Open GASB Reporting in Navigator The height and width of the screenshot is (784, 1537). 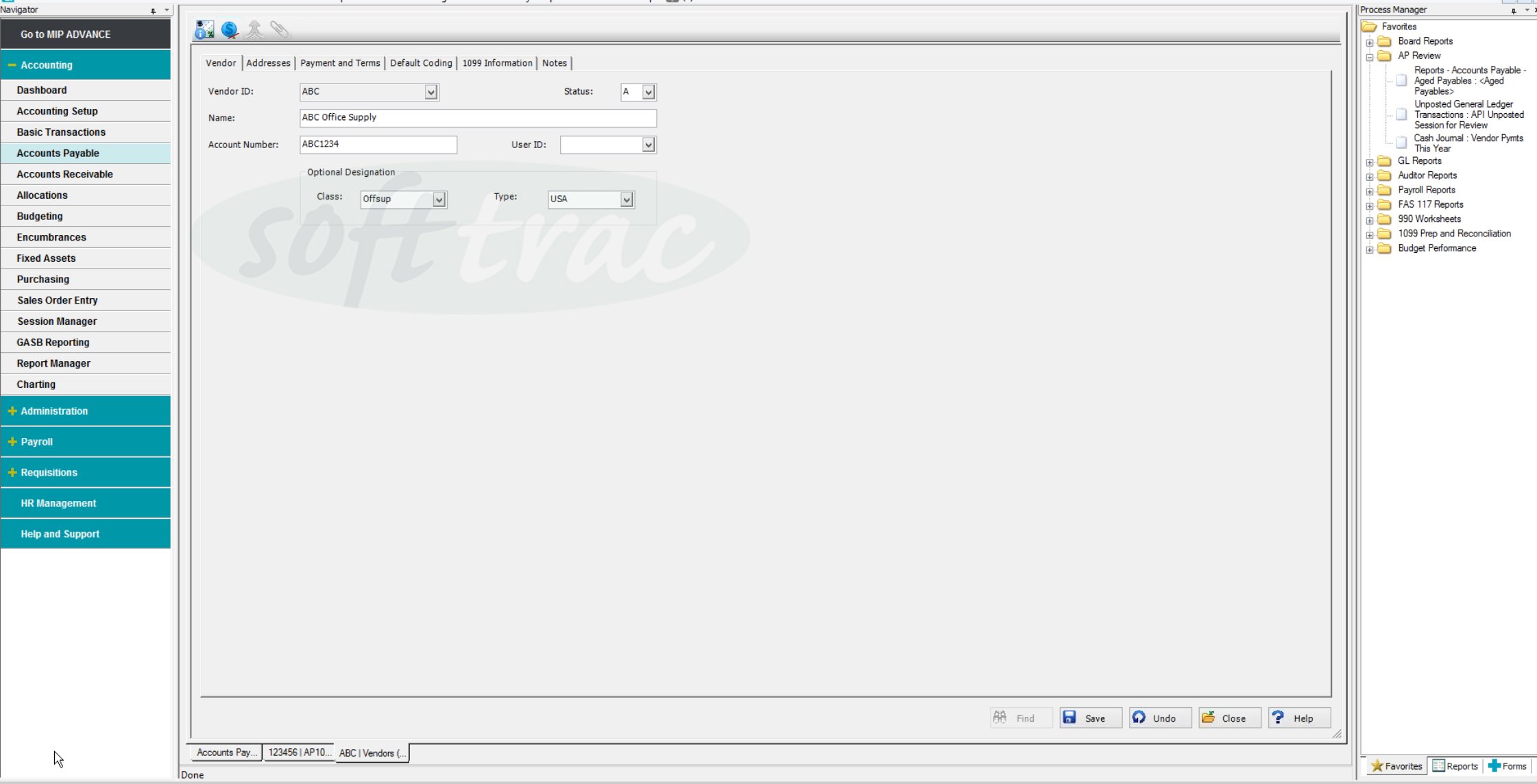point(86,343)
